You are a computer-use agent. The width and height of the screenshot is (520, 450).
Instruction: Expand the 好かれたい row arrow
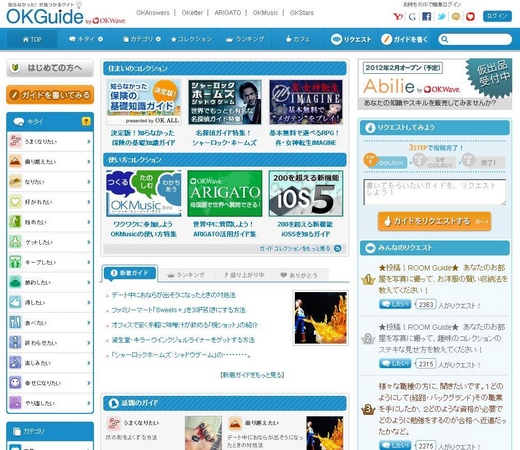pyautogui.click(x=89, y=202)
